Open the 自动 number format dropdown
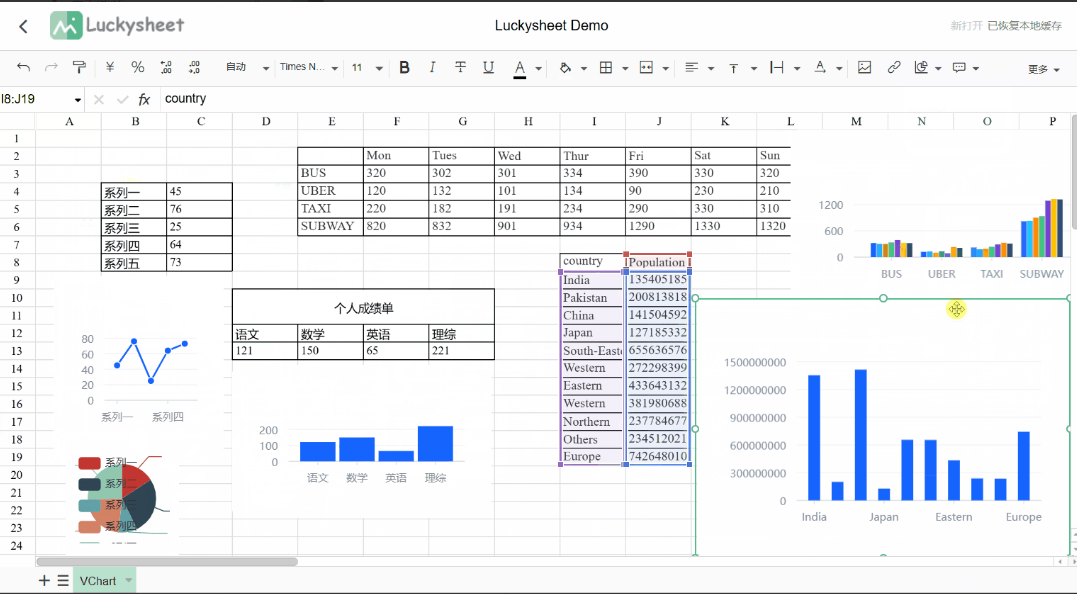The height and width of the screenshot is (594, 1077). [x=247, y=67]
